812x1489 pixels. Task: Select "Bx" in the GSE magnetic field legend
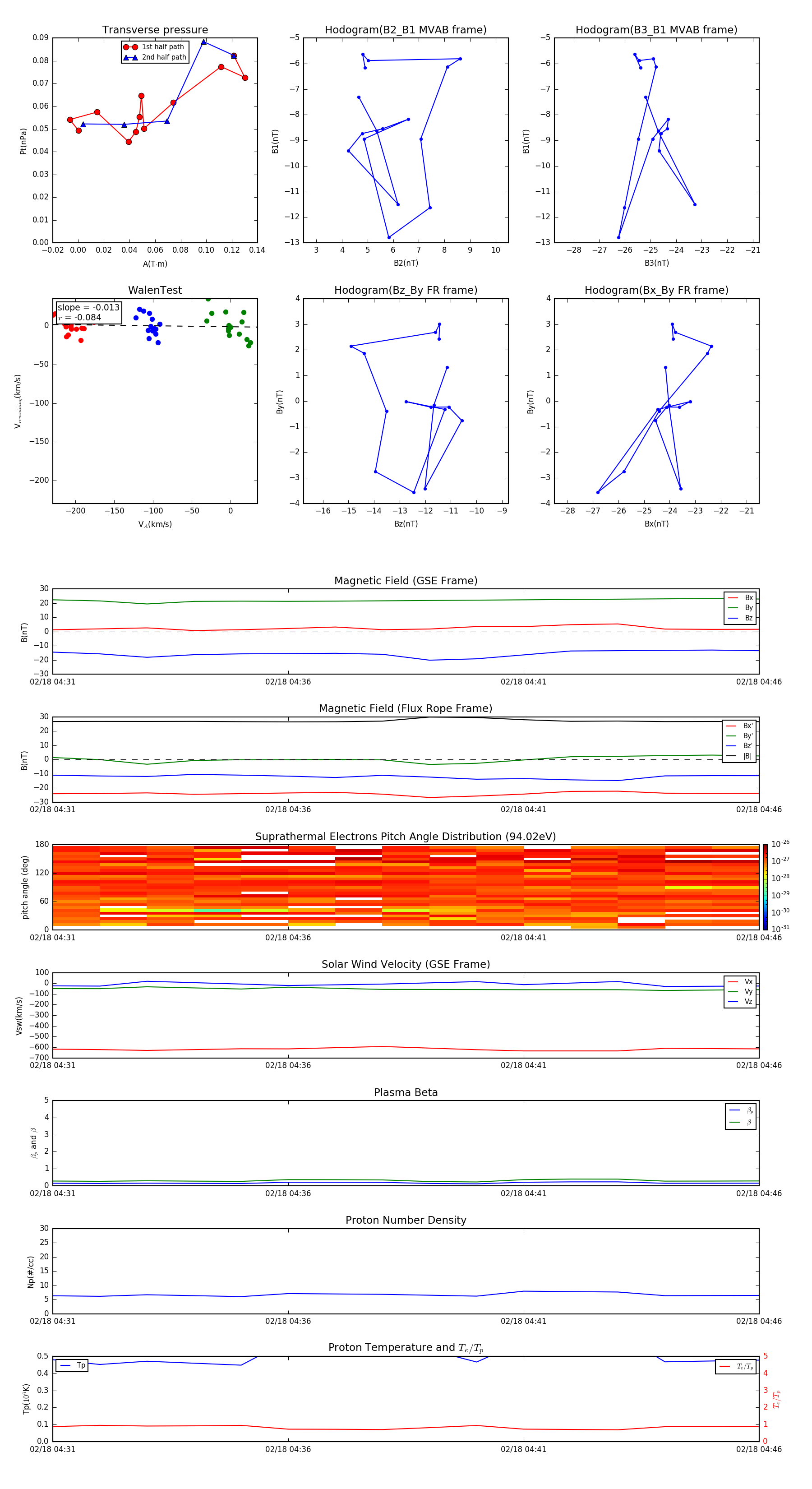point(741,598)
